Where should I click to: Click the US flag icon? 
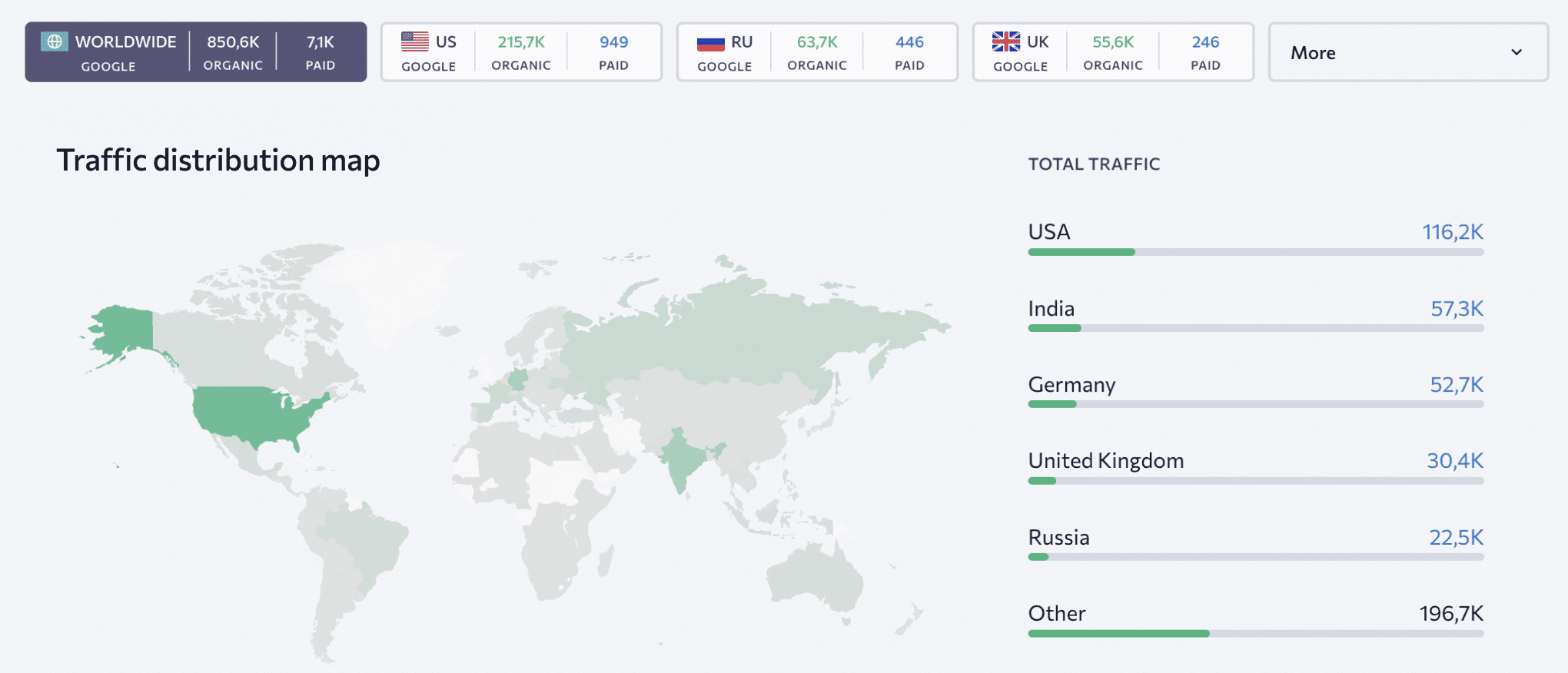(x=415, y=41)
